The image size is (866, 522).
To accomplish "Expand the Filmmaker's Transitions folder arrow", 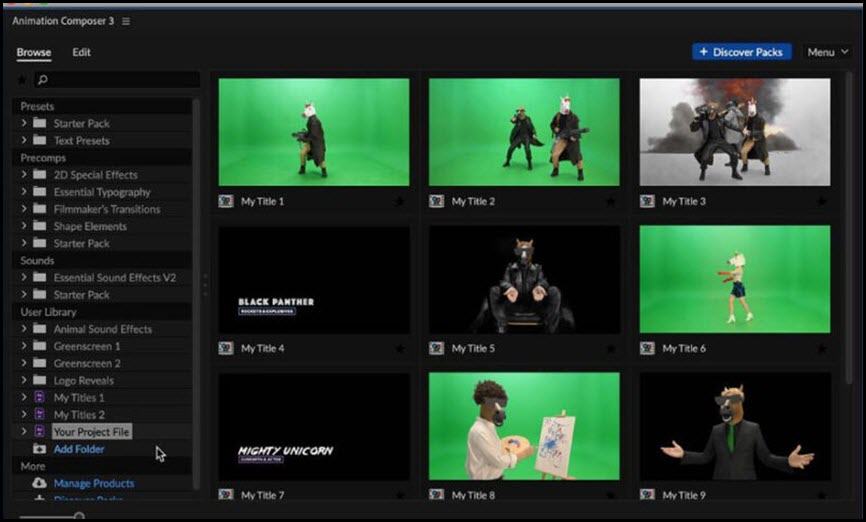I will [x=24, y=208].
